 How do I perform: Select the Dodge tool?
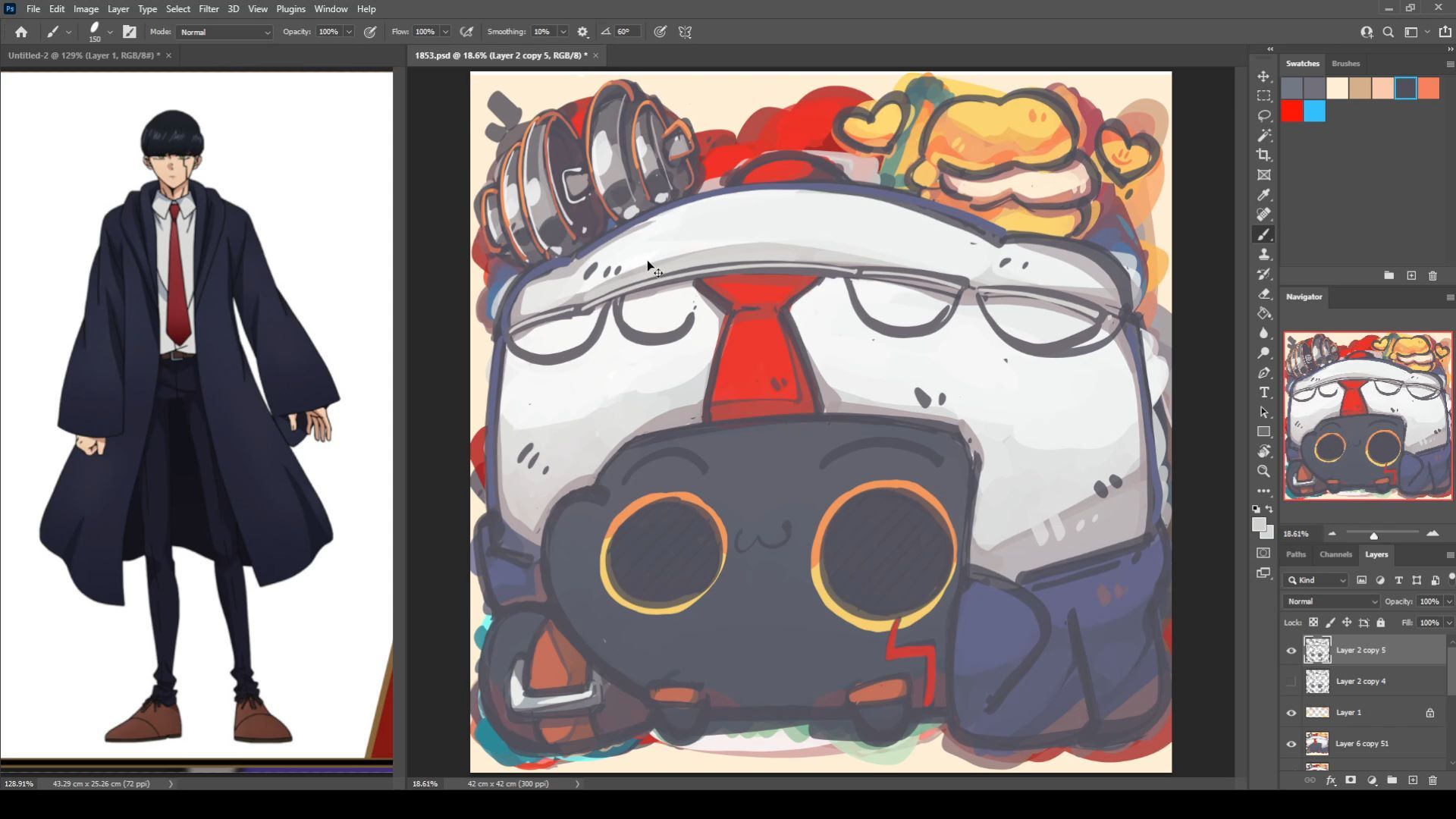click(1263, 353)
